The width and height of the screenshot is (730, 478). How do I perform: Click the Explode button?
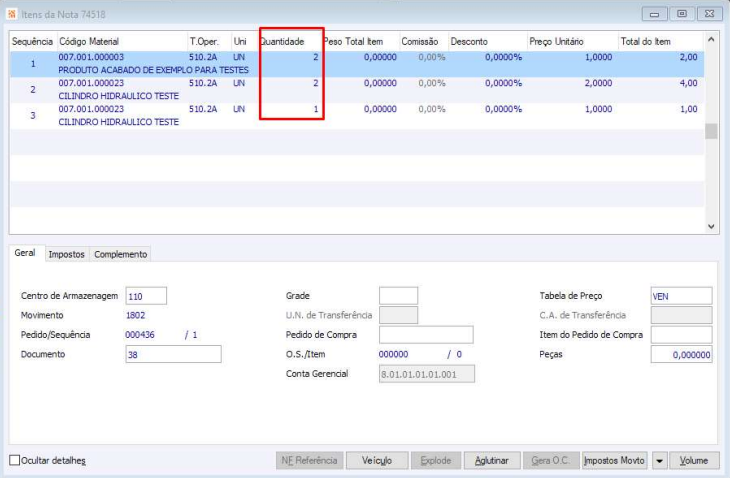(436, 461)
